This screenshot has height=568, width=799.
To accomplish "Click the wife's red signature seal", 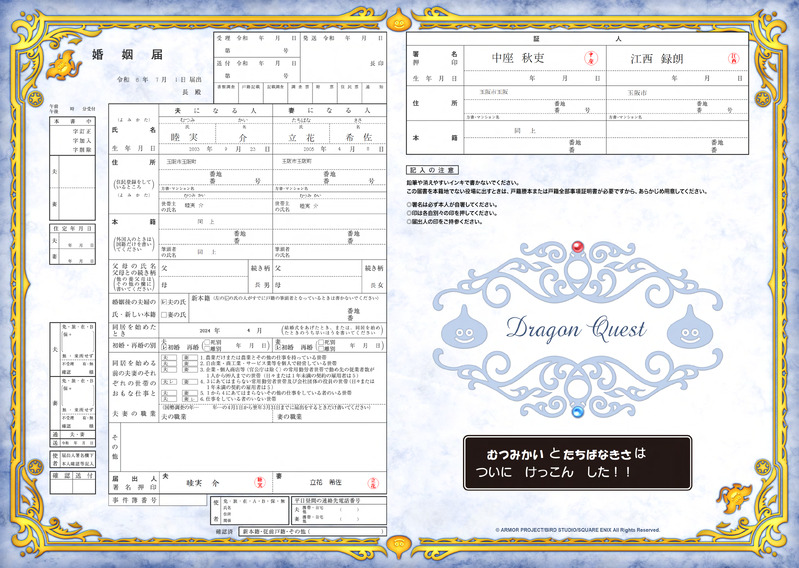I will (374, 482).
